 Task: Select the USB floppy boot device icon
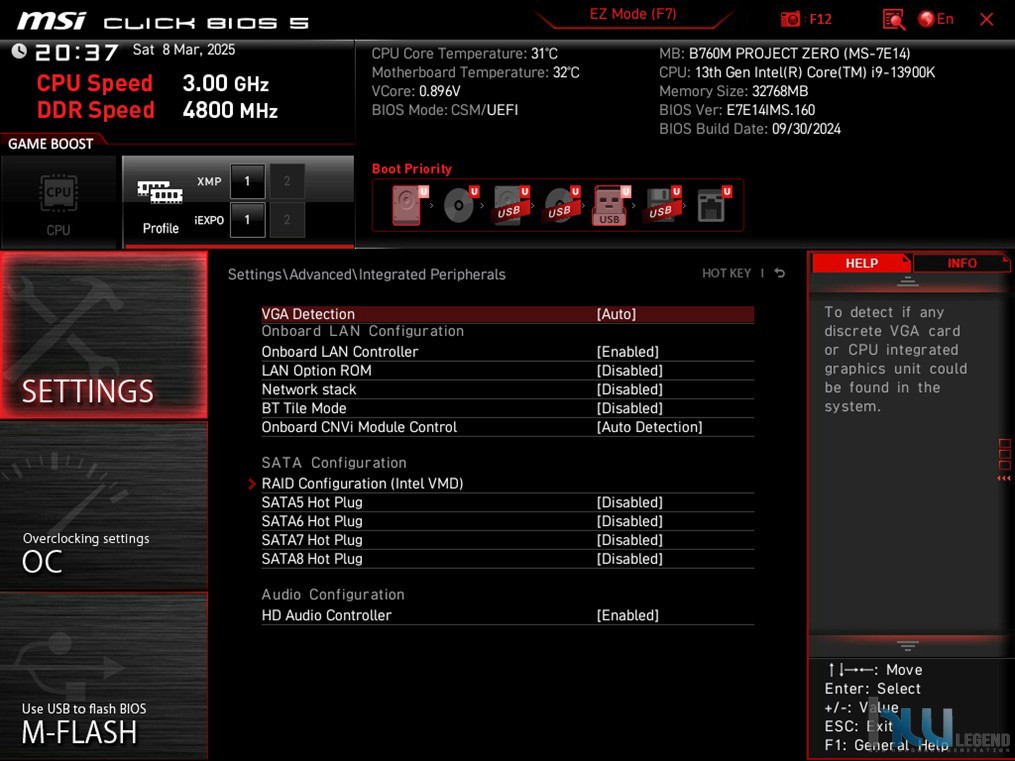(x=662, y=205)
